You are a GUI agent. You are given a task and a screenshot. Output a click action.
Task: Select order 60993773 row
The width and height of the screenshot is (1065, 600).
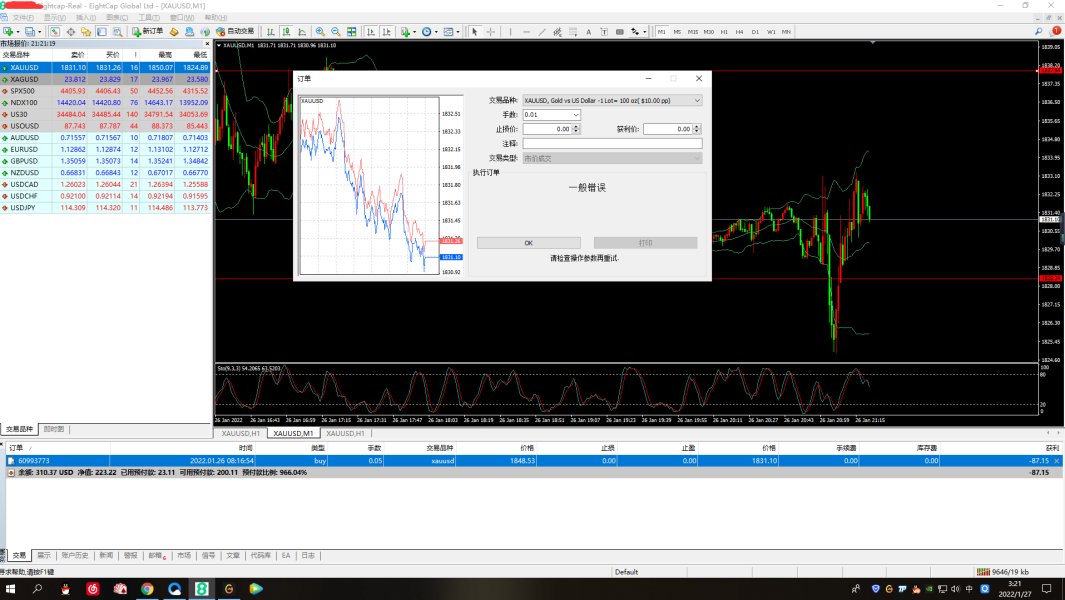(532, 460)
